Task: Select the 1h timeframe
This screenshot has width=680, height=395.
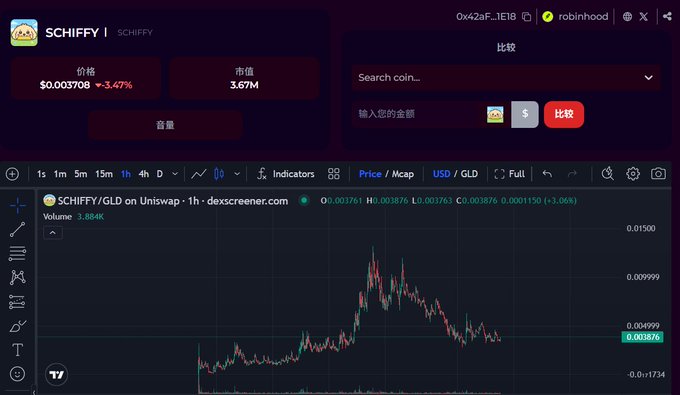Action: (126, 174)
